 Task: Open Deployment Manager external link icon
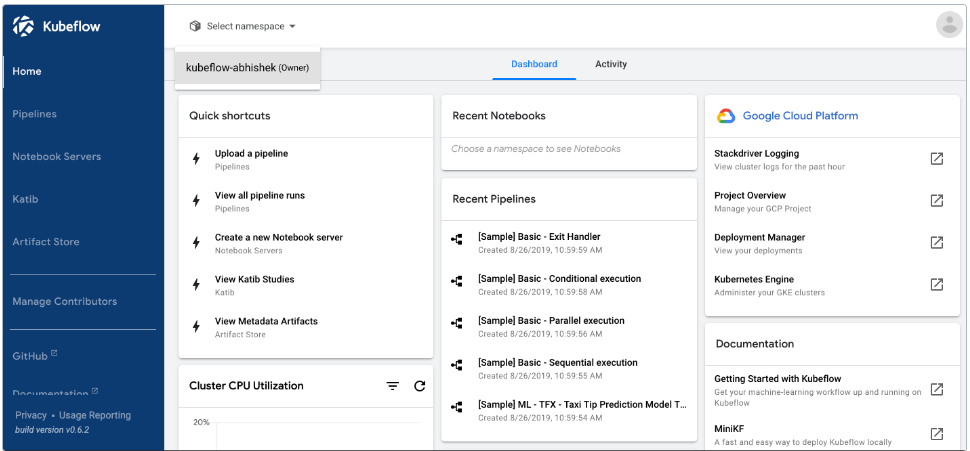936,243
